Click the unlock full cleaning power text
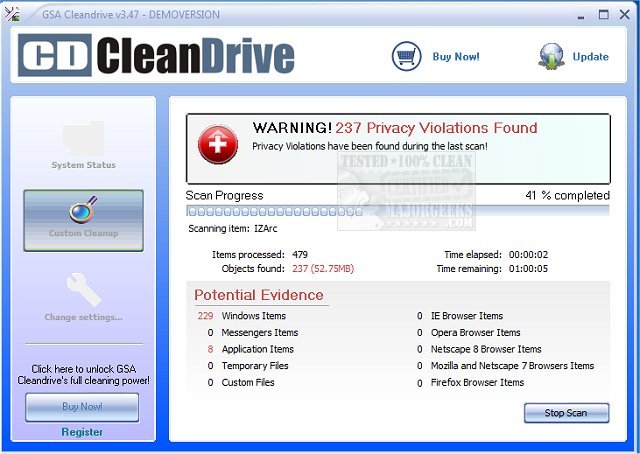 point(83,375)
